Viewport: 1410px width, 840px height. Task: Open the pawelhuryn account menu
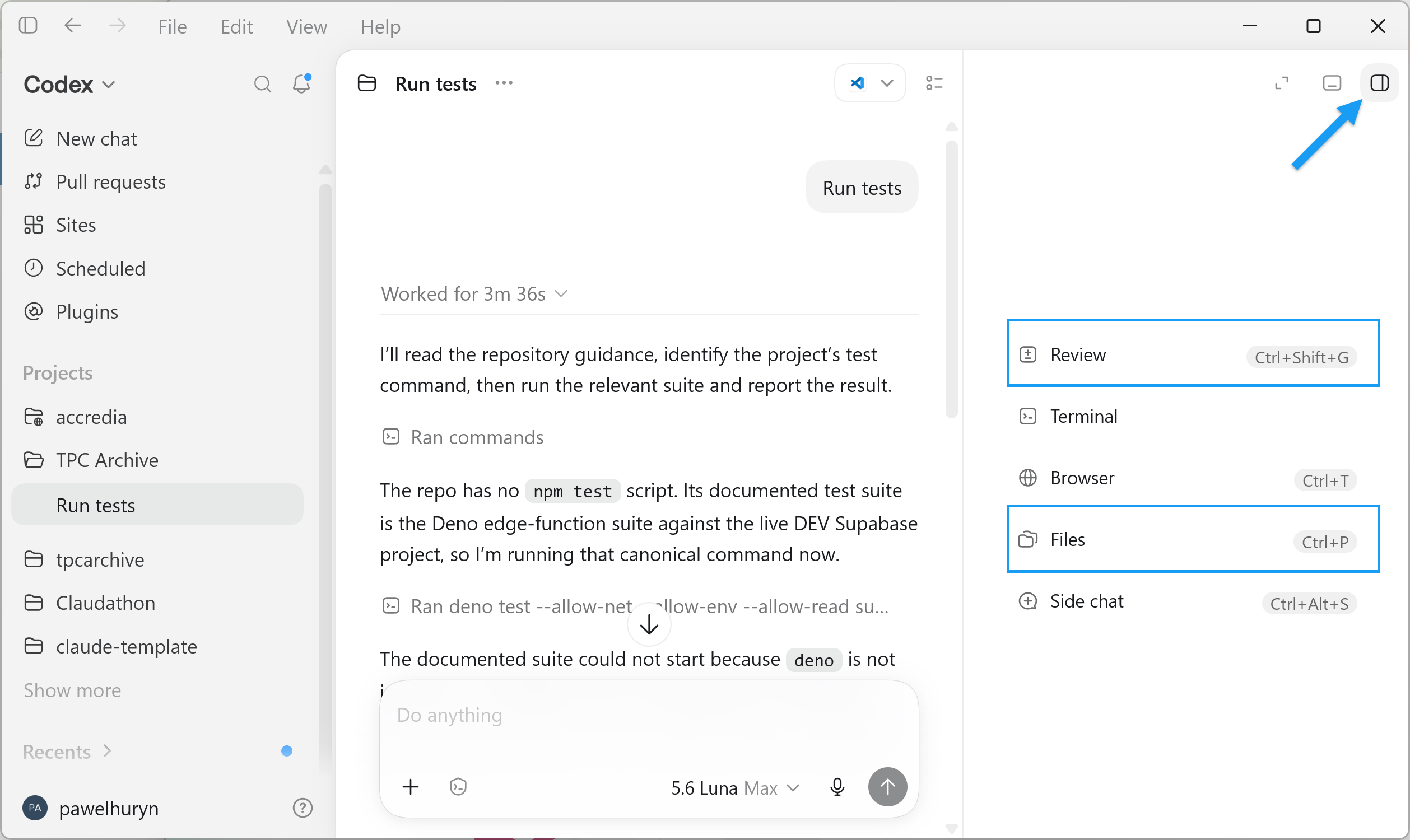(91, 808)
